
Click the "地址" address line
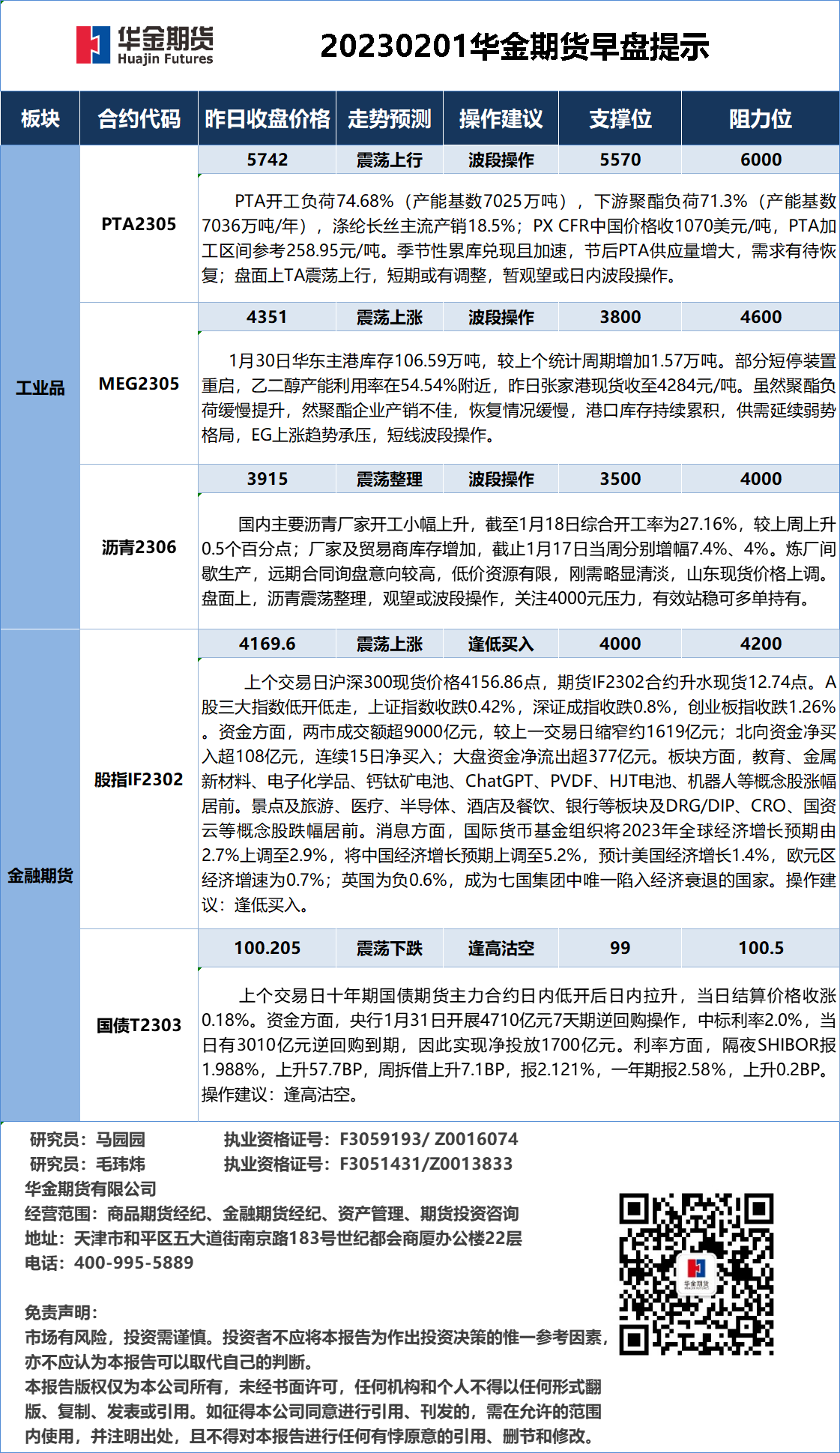[274, 1239]
